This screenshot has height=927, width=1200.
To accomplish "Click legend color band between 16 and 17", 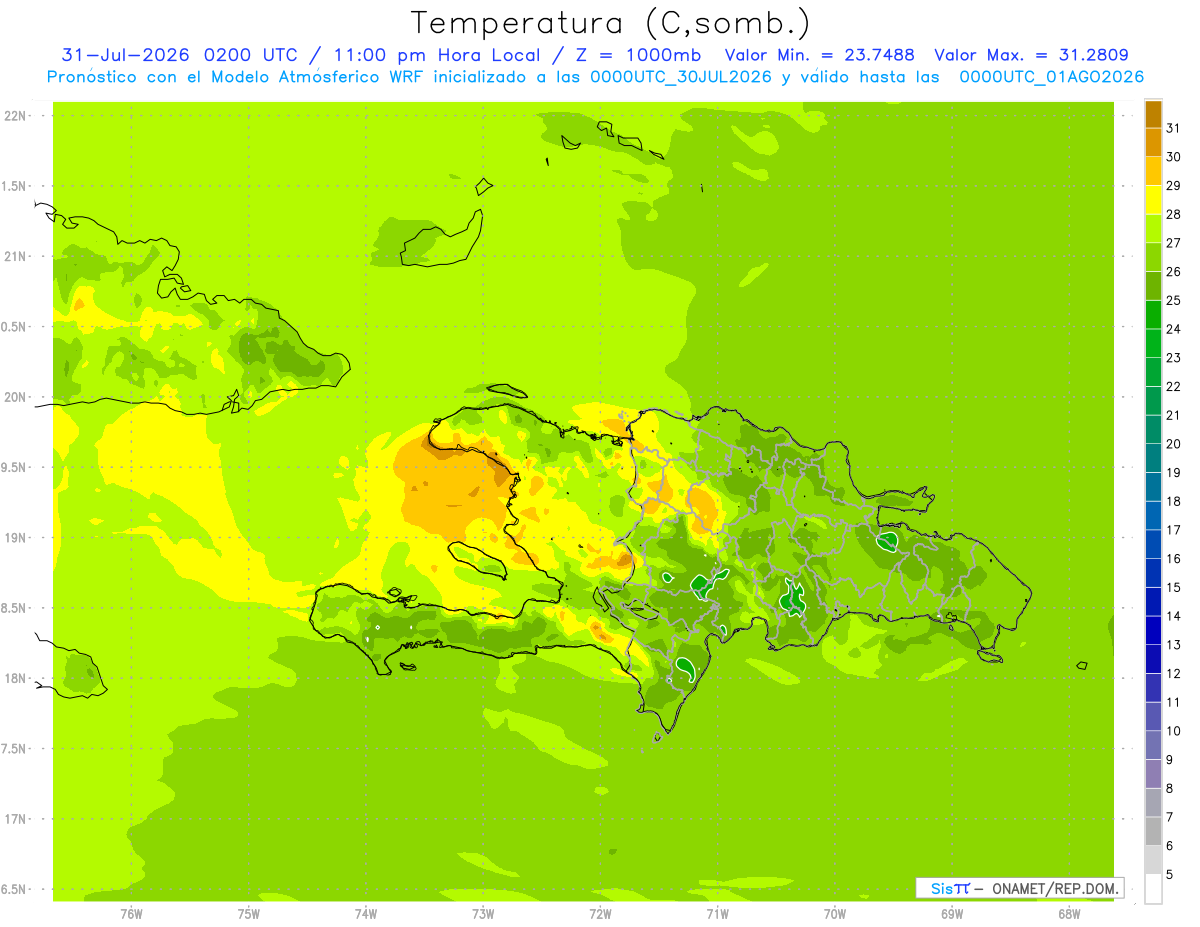I will [1154, 544].
